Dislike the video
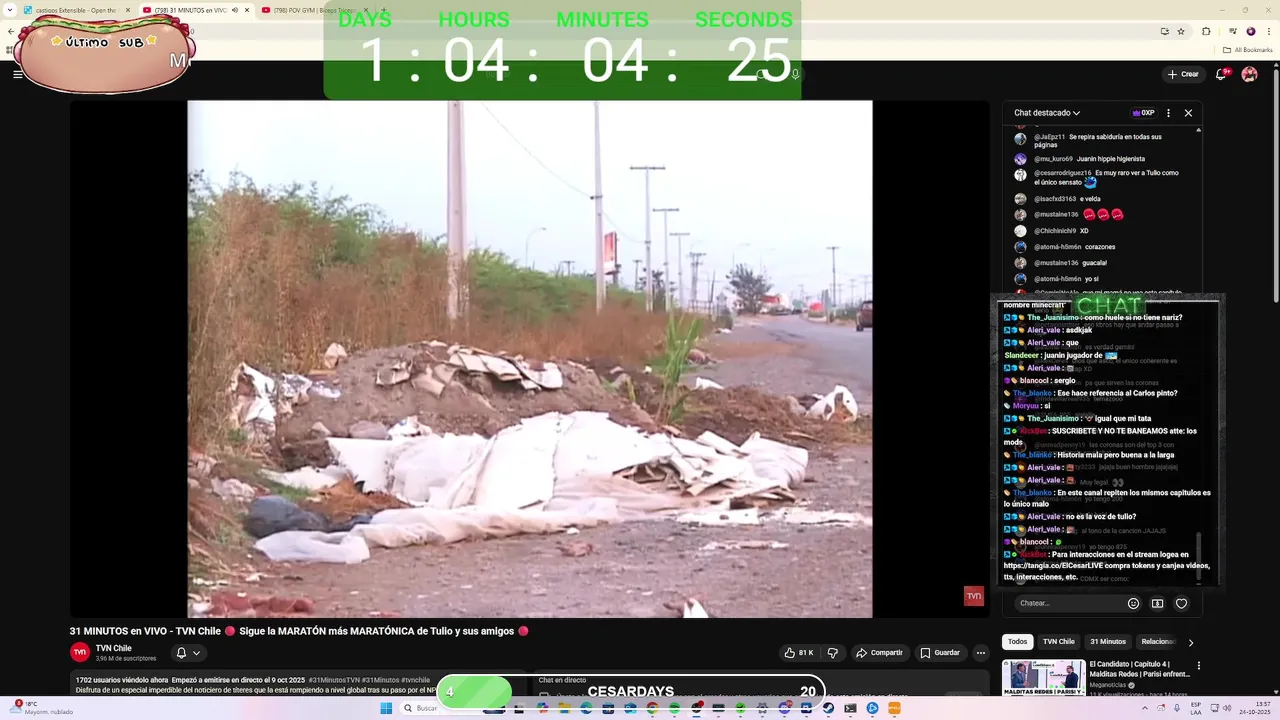Screen dimensions: 1280x720 click(832, 653)
